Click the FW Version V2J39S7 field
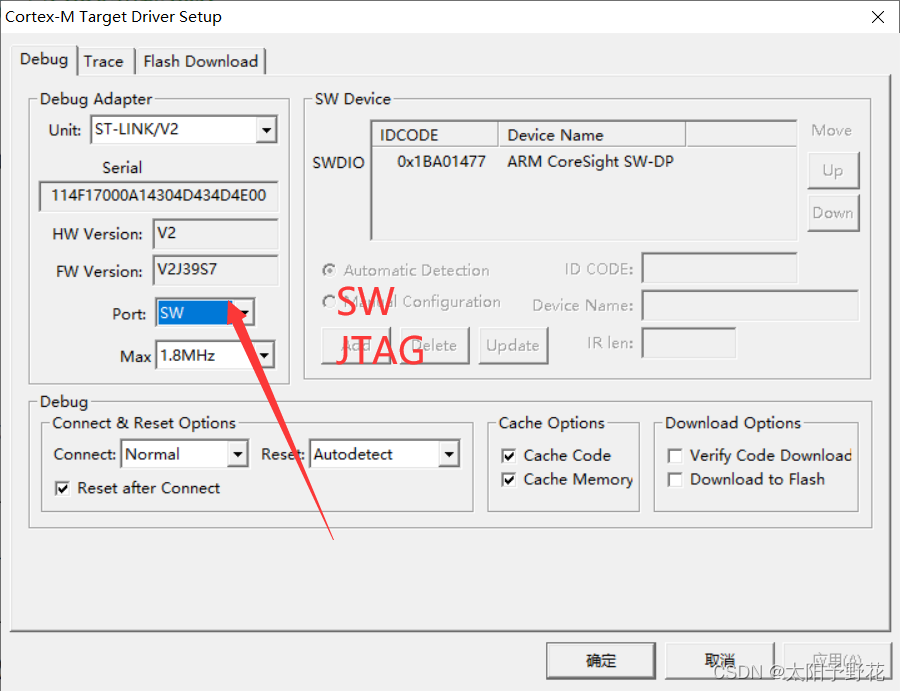Viewport: 900px width, 691px height. (215, 270)
